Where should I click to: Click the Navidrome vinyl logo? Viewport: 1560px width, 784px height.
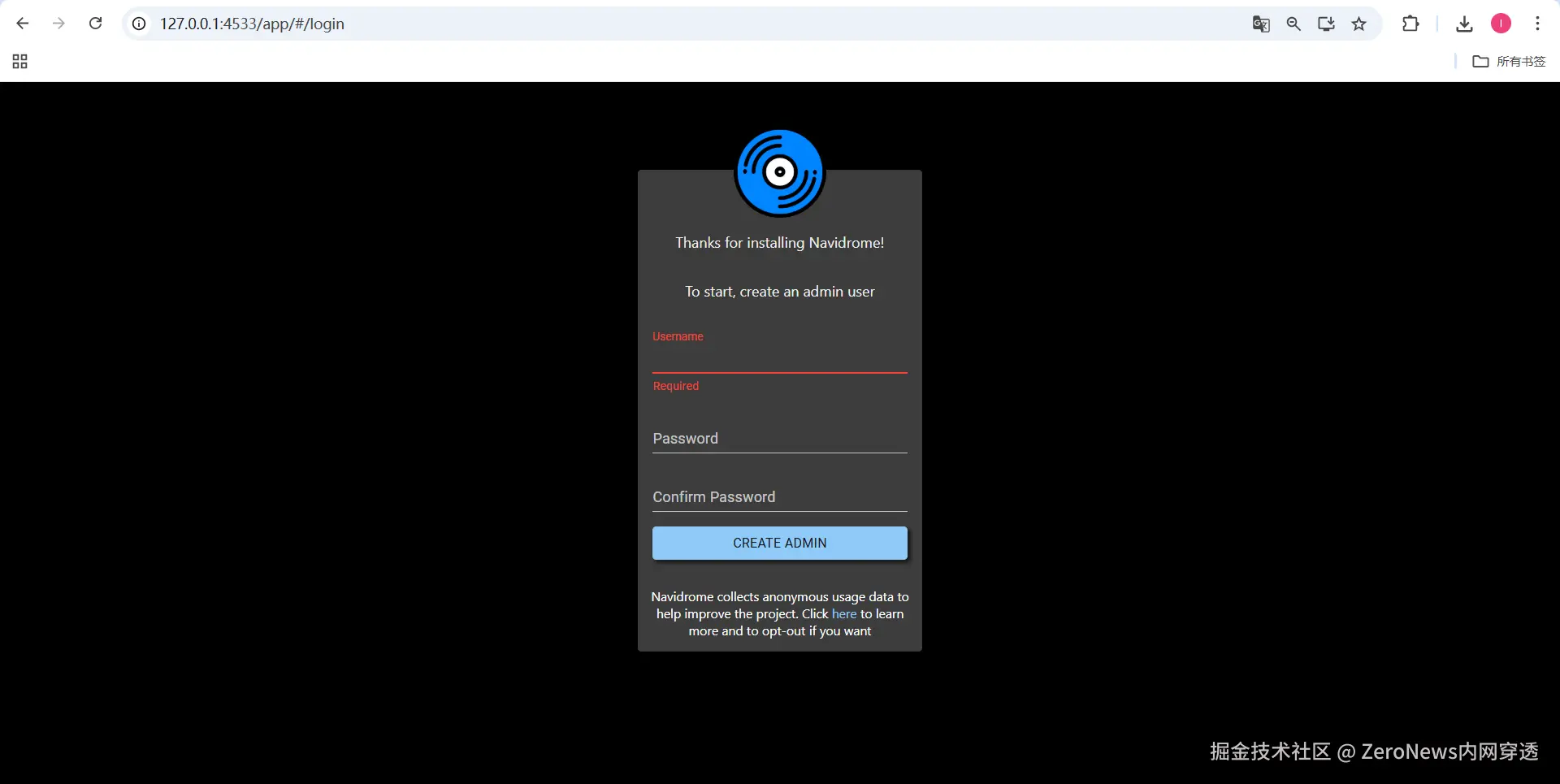[780, 172]
